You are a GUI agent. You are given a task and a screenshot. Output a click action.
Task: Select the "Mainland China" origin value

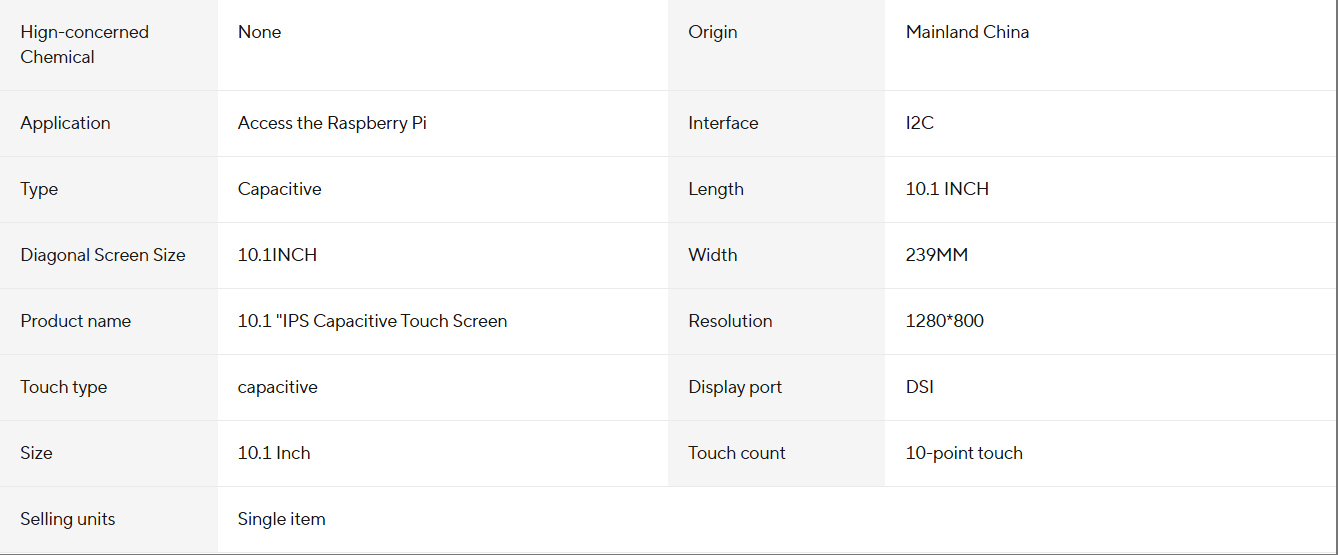967,32
